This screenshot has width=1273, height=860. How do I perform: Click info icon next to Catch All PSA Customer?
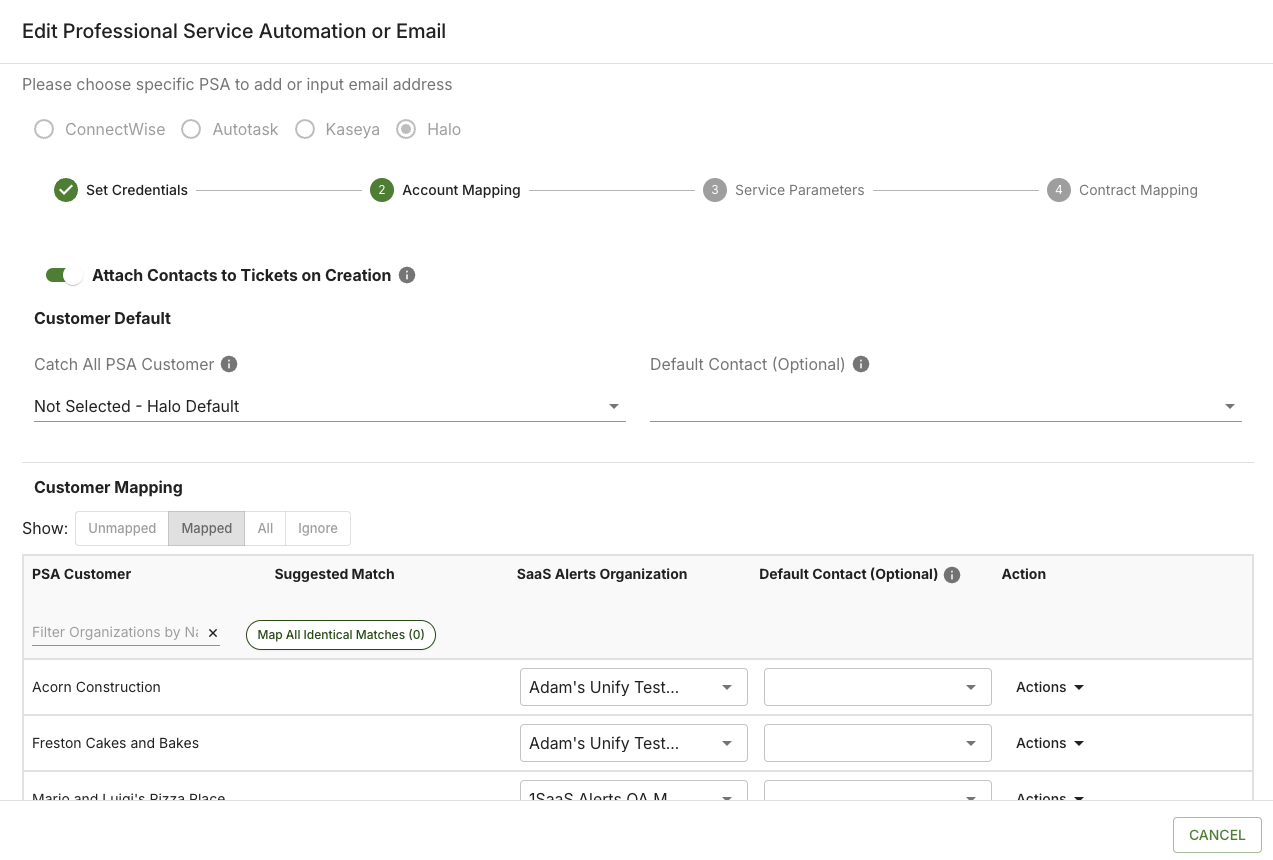click(229, 364)
